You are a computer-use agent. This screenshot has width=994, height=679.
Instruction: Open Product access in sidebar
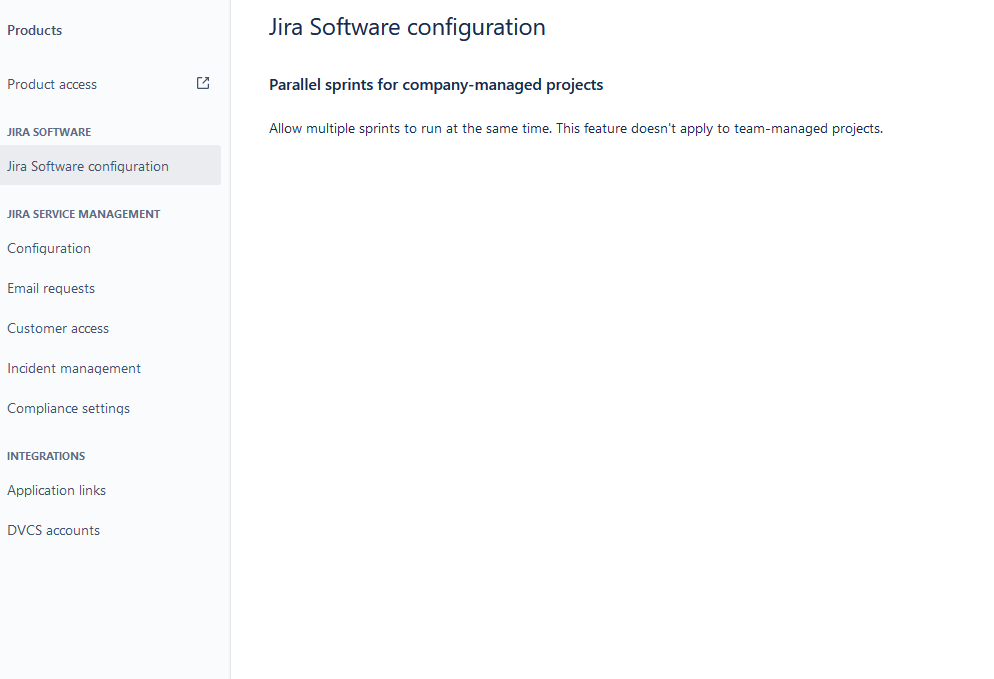52,84
